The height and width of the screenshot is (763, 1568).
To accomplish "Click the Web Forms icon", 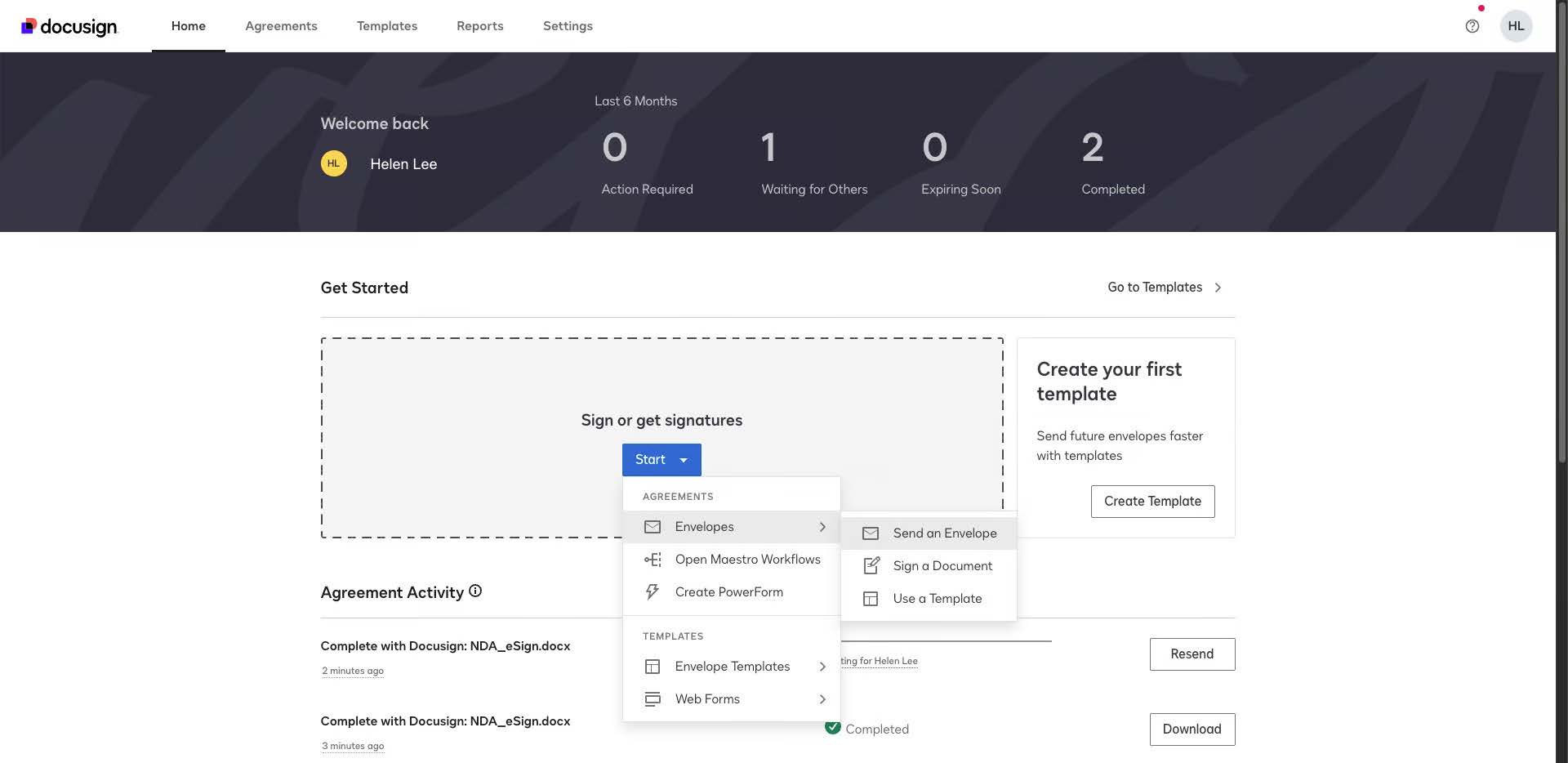I will click(653, 699).
